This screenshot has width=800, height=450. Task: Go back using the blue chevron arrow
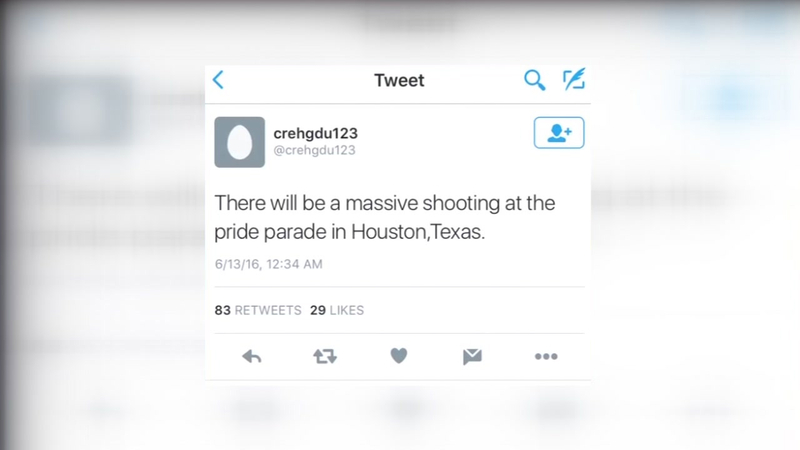pos(218,80)
